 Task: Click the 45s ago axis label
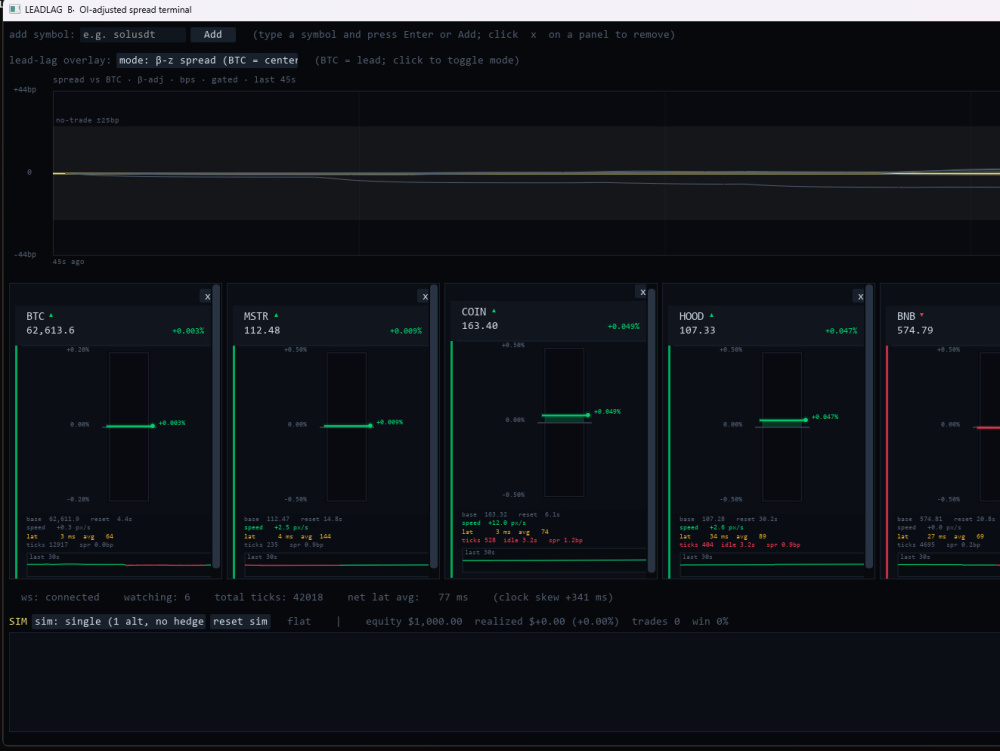coord(68,261)
